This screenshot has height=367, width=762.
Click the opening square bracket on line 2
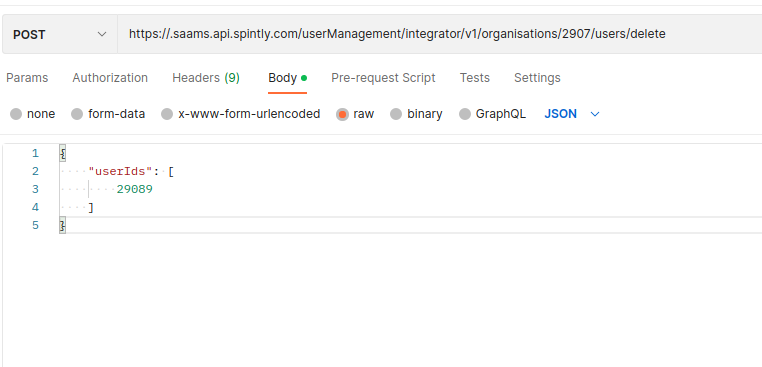(171, 172)
